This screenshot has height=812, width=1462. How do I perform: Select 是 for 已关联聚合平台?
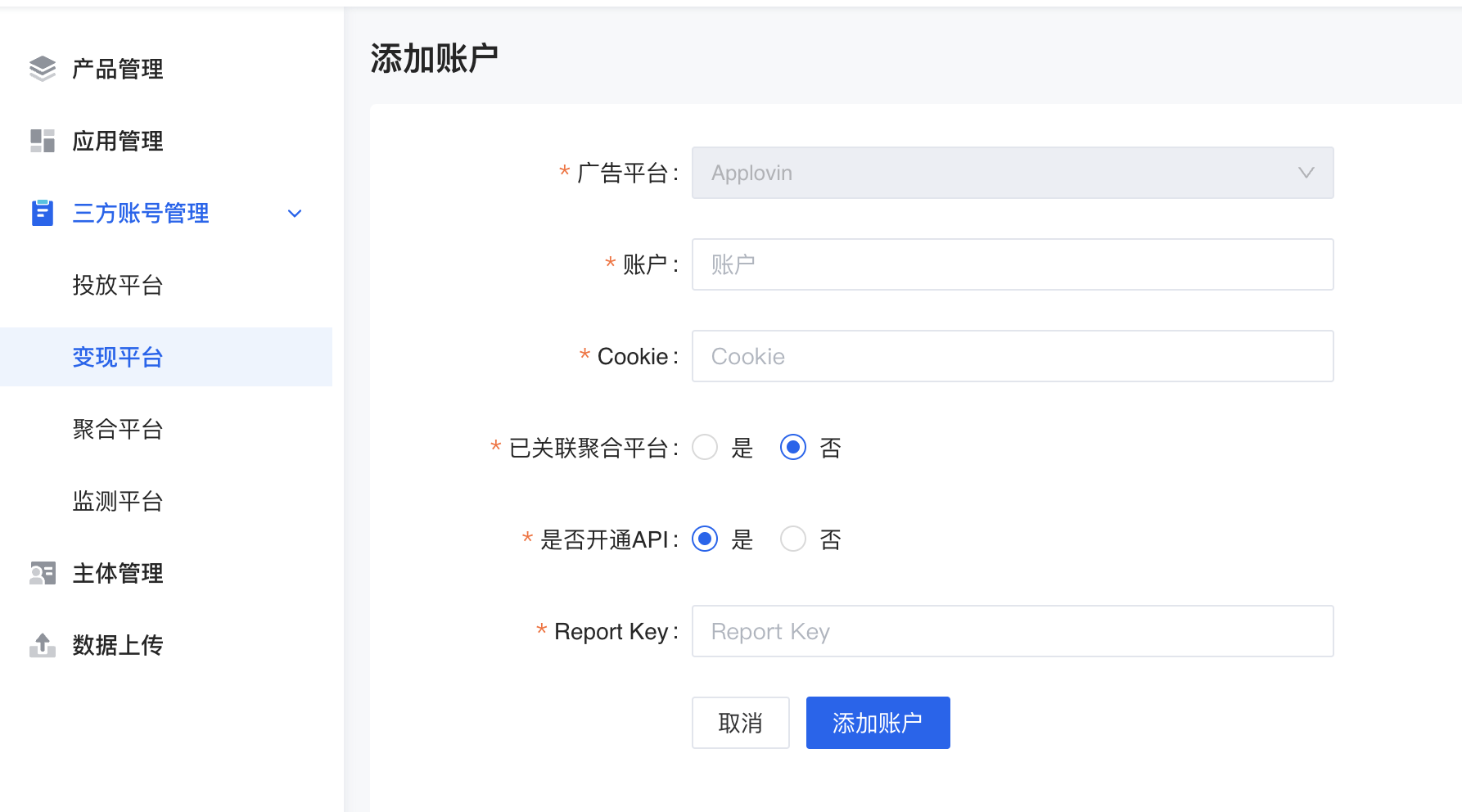(x=705, y=448)
